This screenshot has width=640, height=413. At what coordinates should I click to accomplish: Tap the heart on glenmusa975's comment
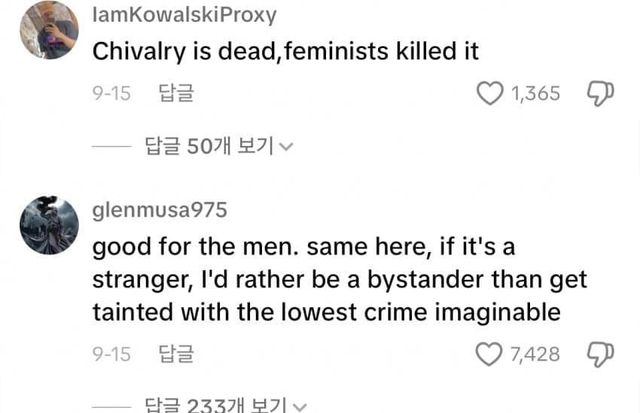490,353
